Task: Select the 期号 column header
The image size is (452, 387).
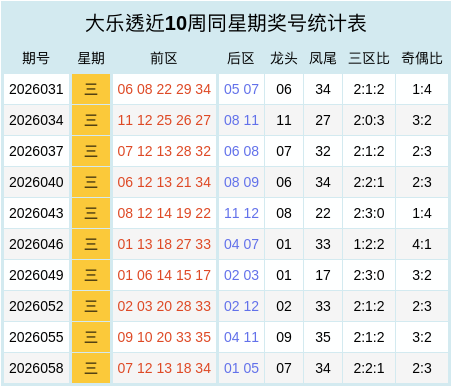Action: tap(36, 58)
